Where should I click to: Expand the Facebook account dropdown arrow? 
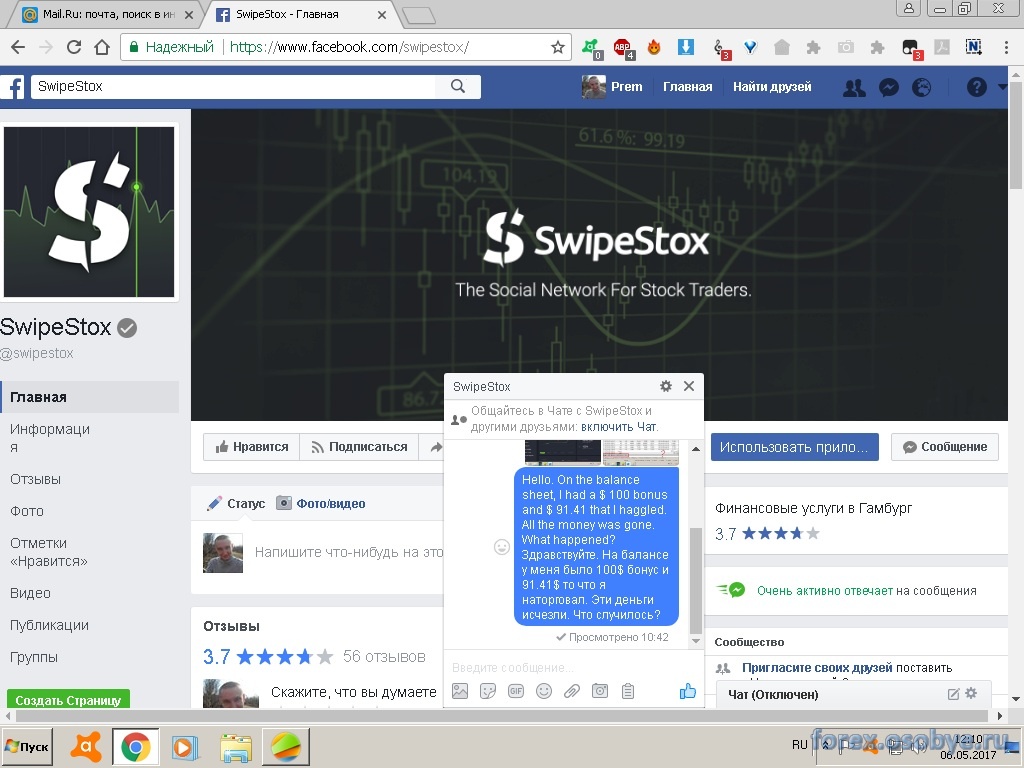coord(1003,87)
